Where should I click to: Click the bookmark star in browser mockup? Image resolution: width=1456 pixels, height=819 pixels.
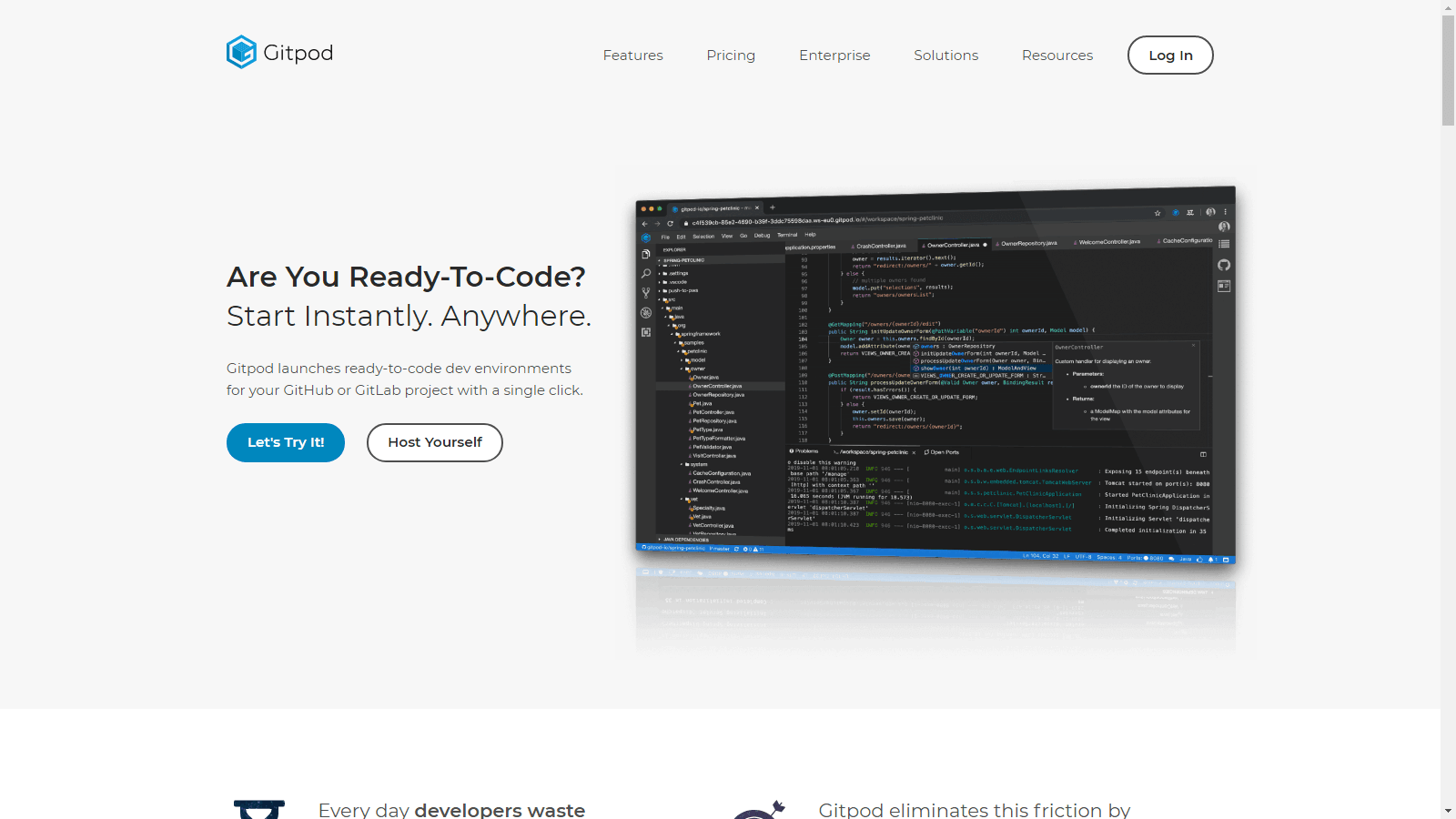click(1158, 213)
